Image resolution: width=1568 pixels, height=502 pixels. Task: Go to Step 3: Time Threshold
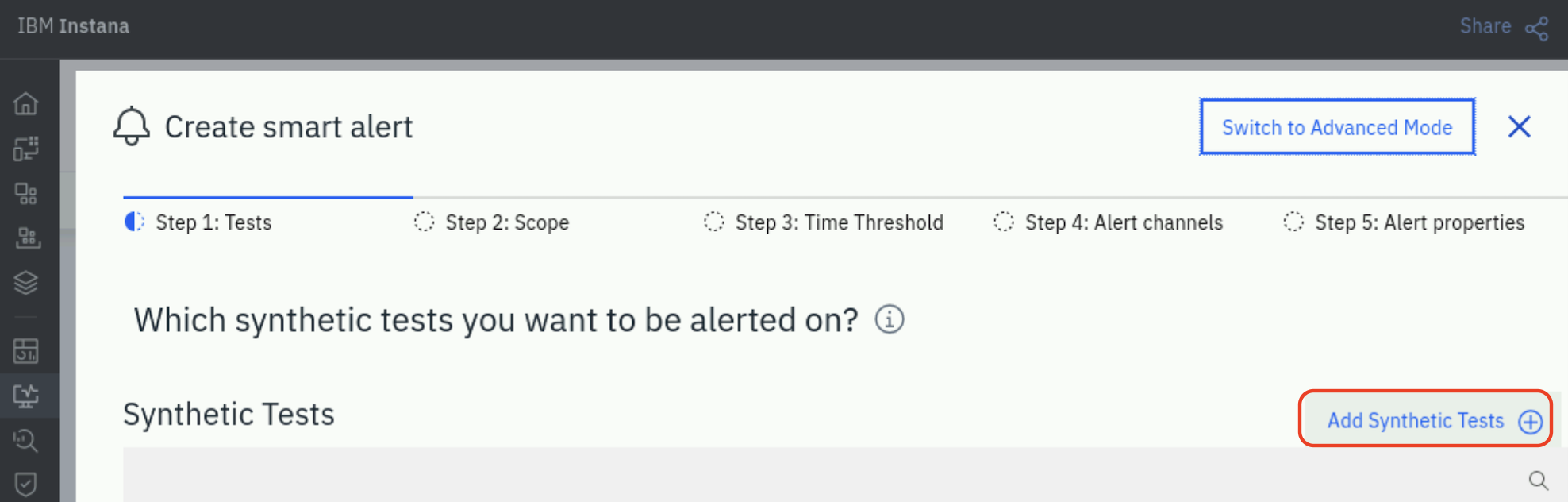pyautogui.click(x=824, y=222)
